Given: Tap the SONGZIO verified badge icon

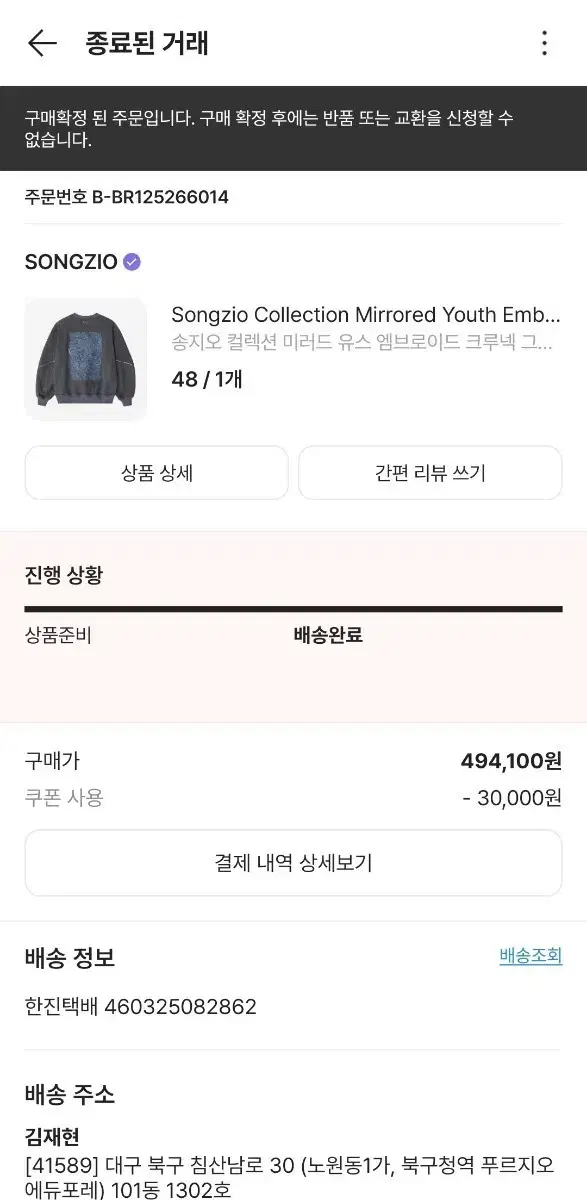Looking at the screenshot, I should click(x=129, y=261).
